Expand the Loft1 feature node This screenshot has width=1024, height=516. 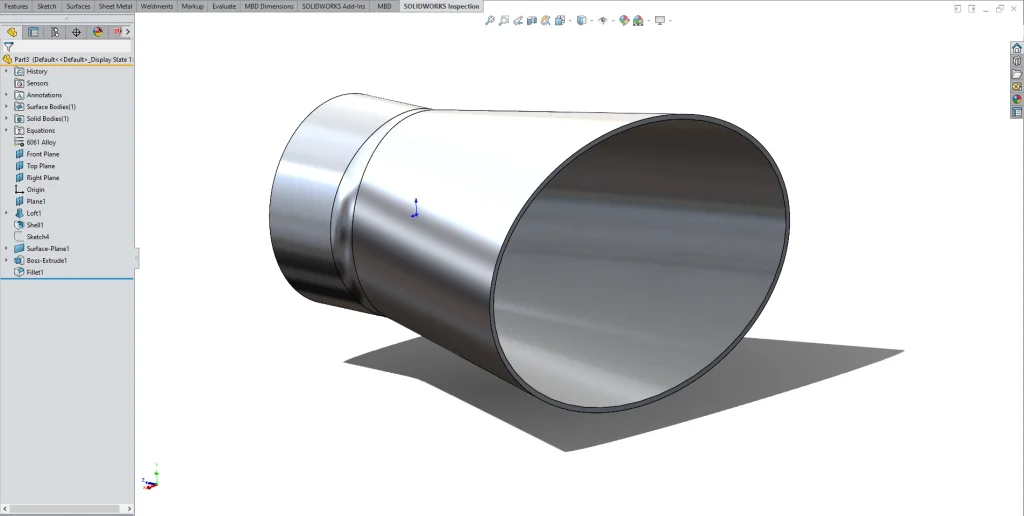point(7,213)
